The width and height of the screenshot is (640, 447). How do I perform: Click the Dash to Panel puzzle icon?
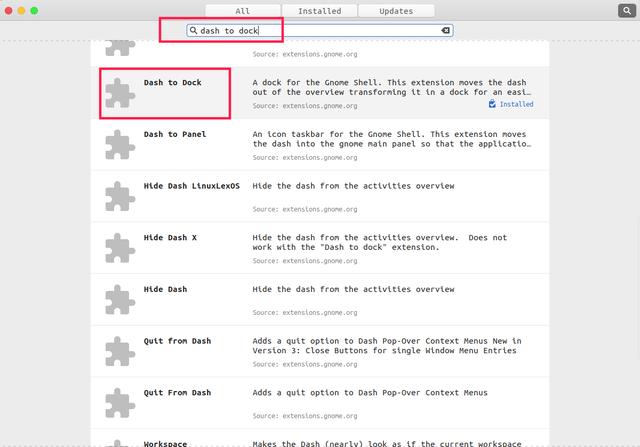[120, 145]
